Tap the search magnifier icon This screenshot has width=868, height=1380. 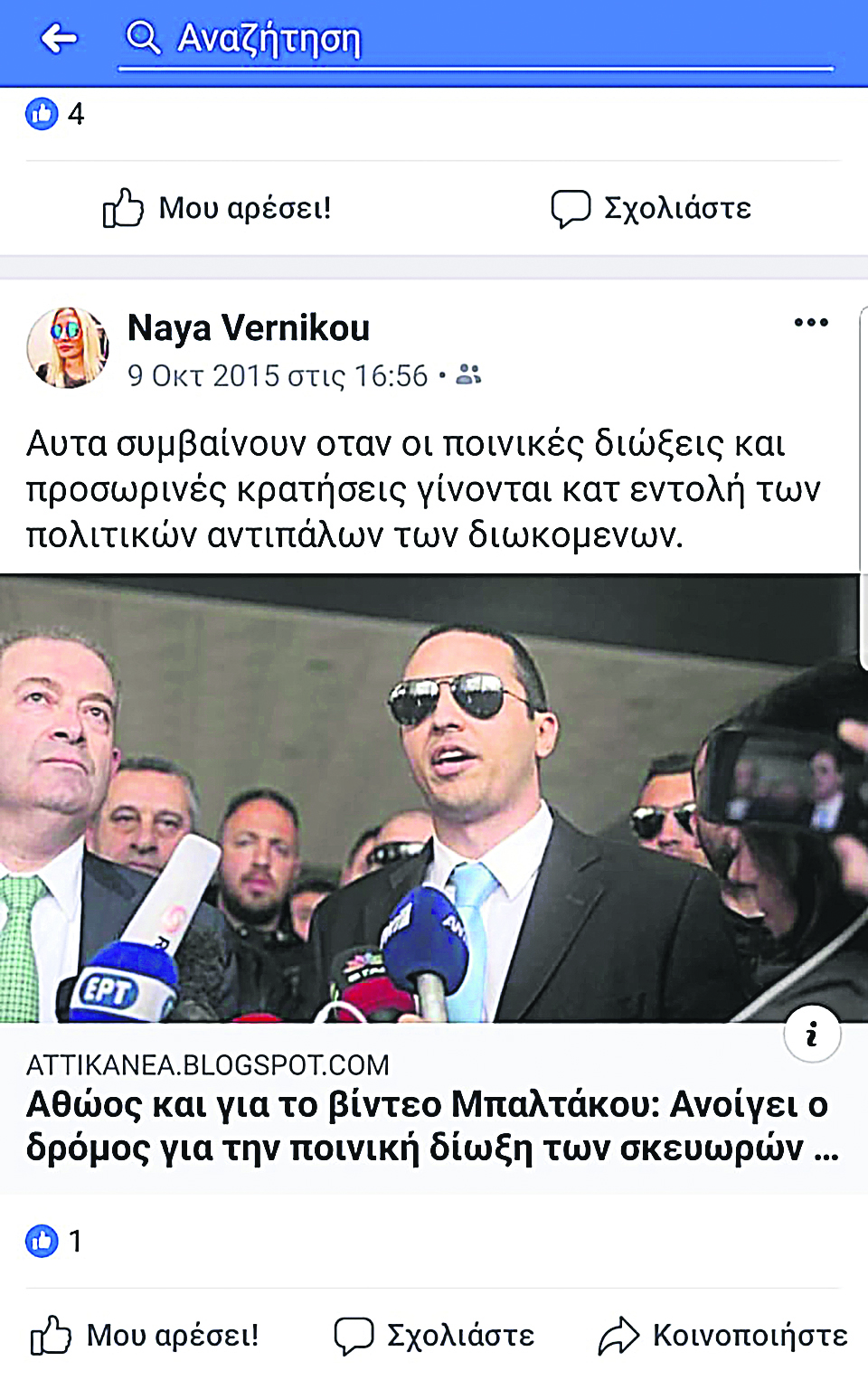click(x=143, y=38)
